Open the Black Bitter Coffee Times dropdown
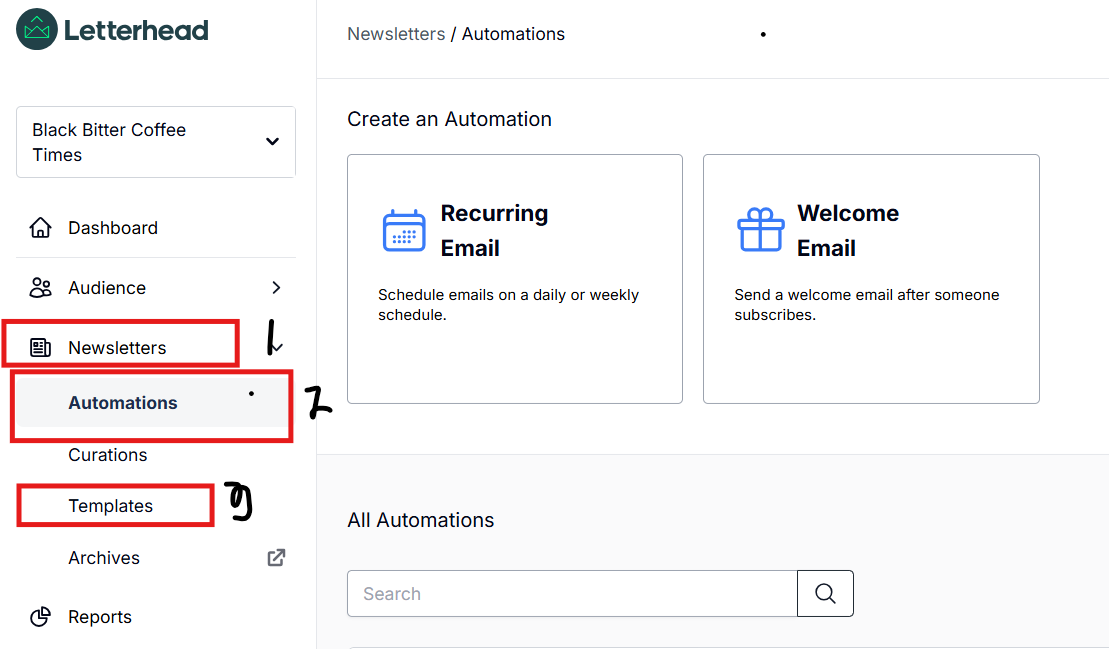This screenshot has height=649, width=1109. point(156,142)
